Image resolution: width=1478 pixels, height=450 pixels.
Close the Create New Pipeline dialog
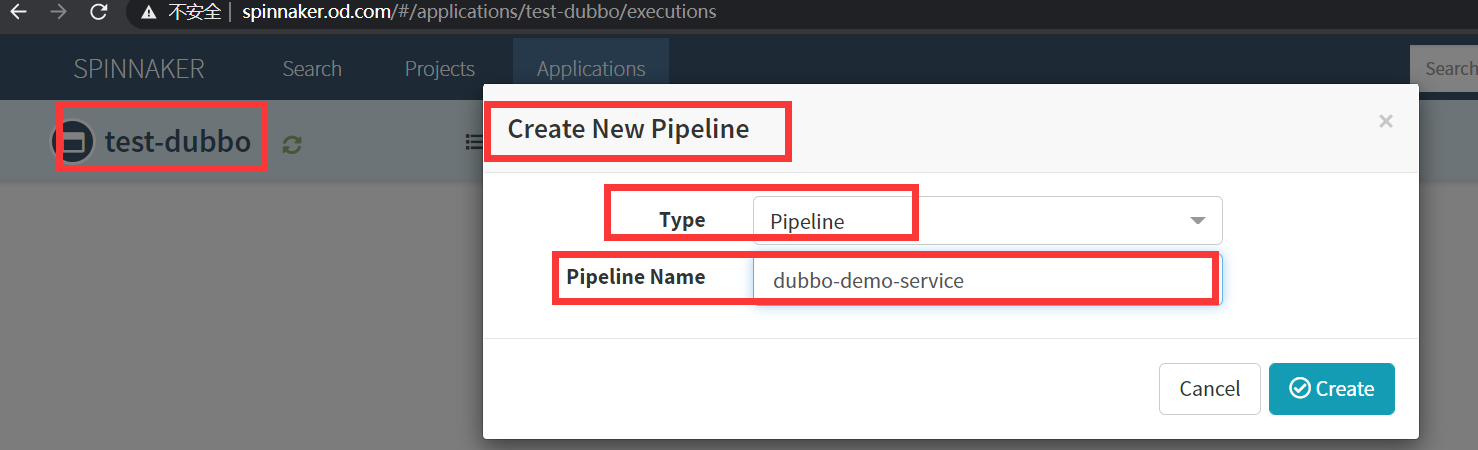pos(1385,121)
